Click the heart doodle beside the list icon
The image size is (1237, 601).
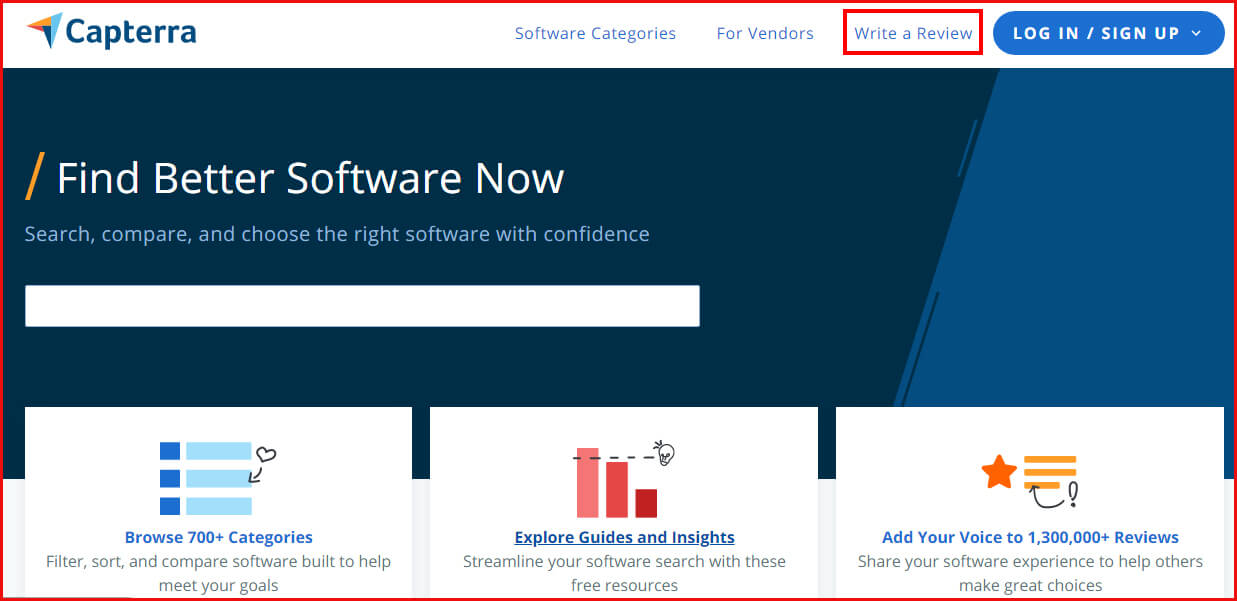point(265,455)
